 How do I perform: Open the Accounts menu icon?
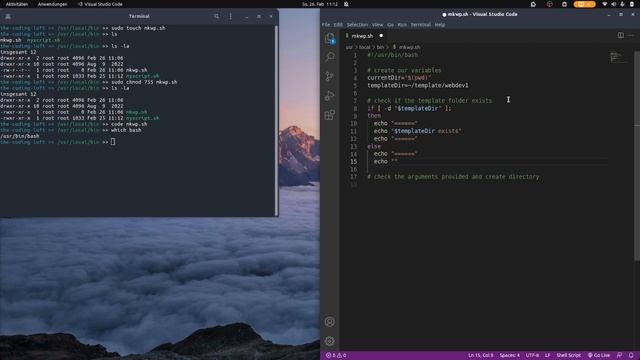point(330,322)
